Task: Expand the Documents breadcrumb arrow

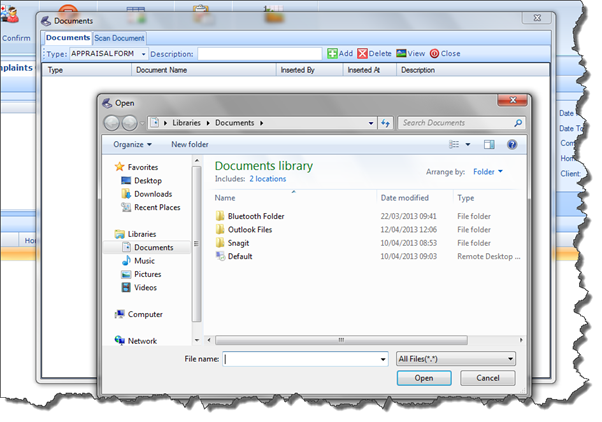Action: pos(261,123)
